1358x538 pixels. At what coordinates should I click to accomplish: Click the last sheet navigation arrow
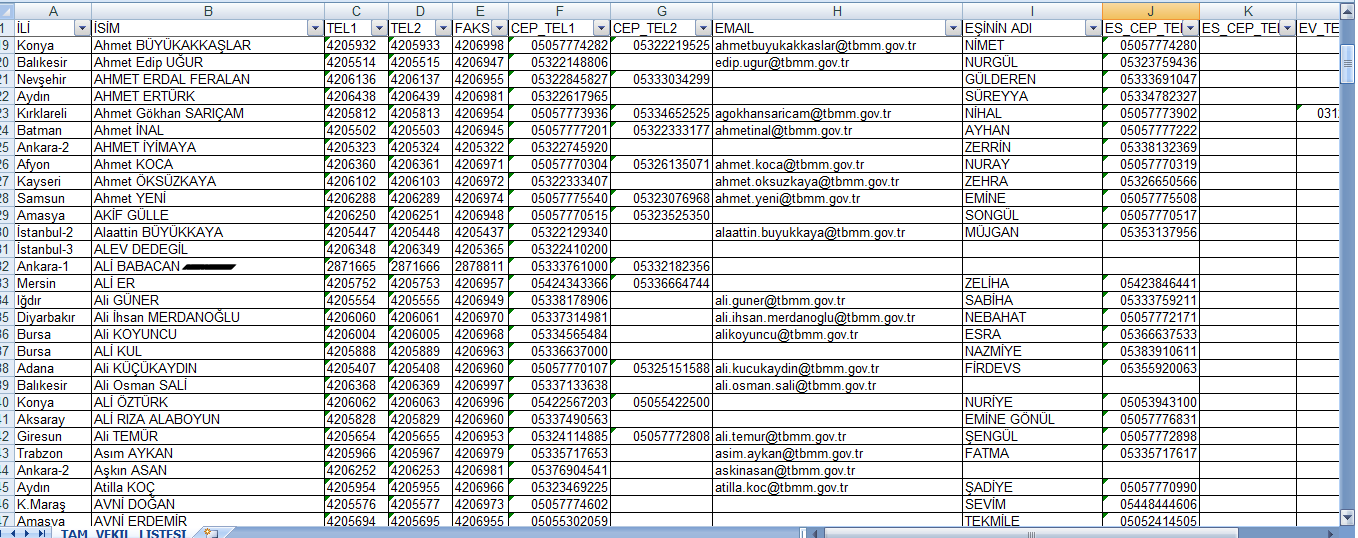44,533
